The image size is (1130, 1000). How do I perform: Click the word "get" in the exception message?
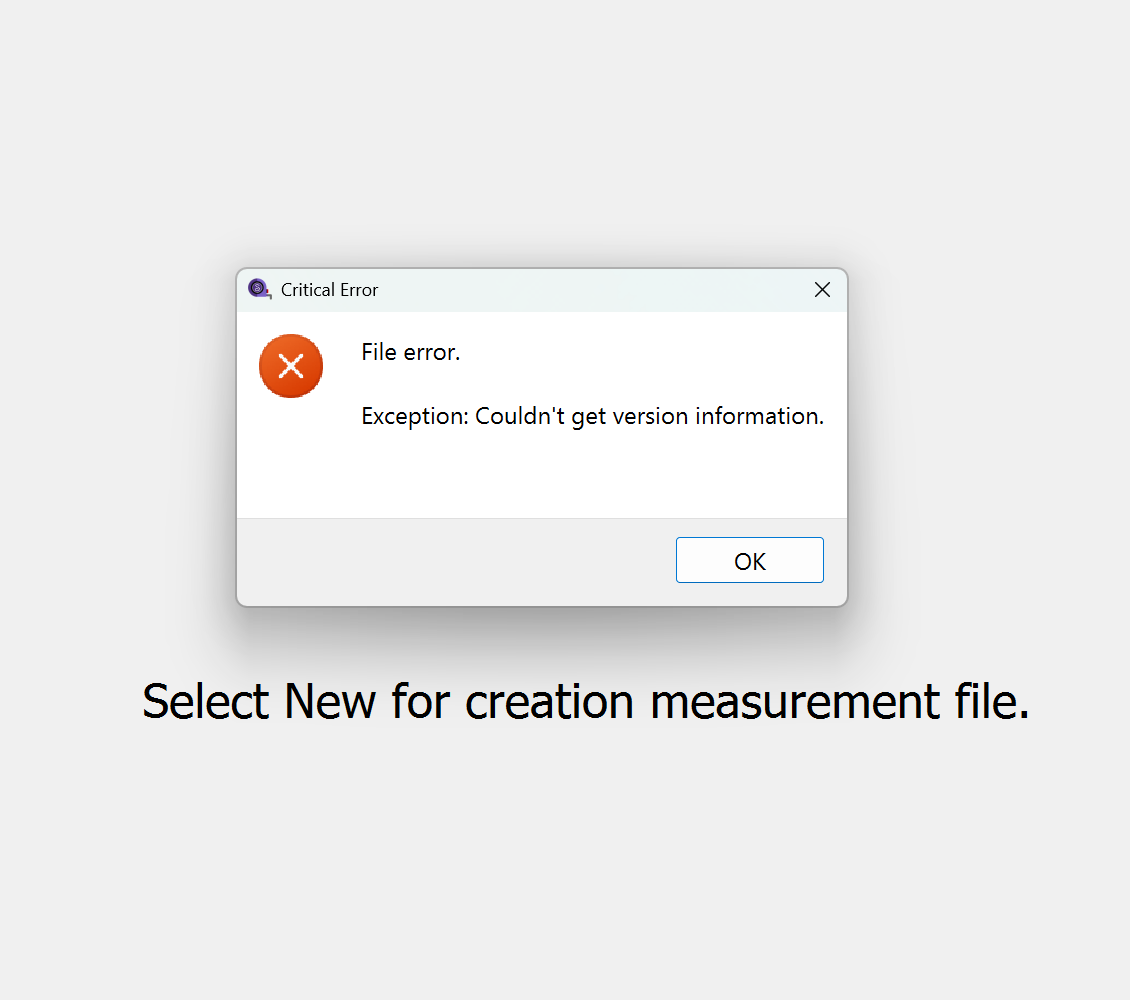point(587,416)
